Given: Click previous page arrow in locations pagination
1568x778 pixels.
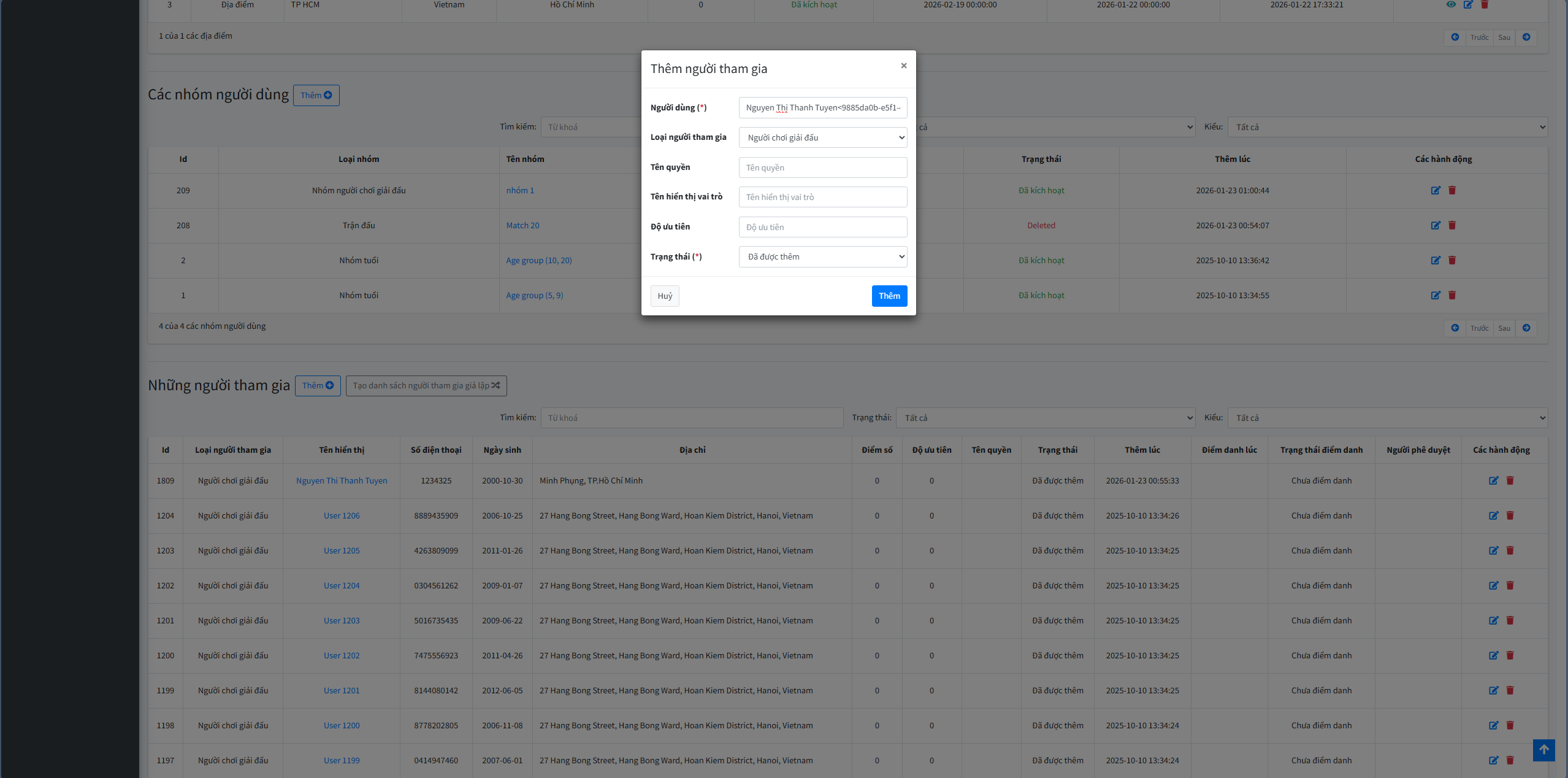Looking at the screenshot, I should point(1455,37).
